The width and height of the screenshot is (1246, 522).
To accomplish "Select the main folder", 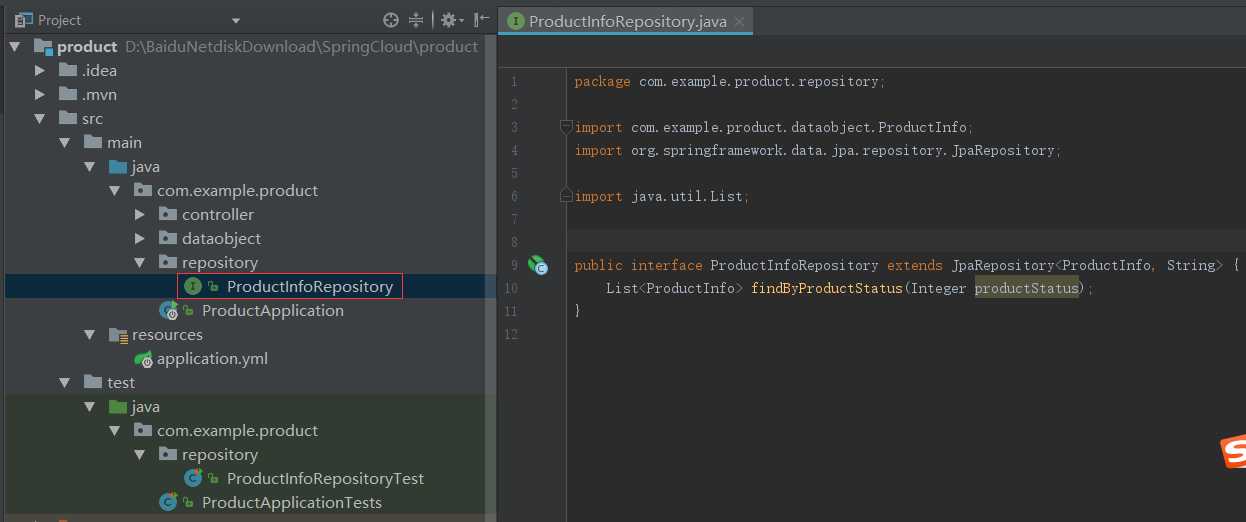I will pos(124,142).
